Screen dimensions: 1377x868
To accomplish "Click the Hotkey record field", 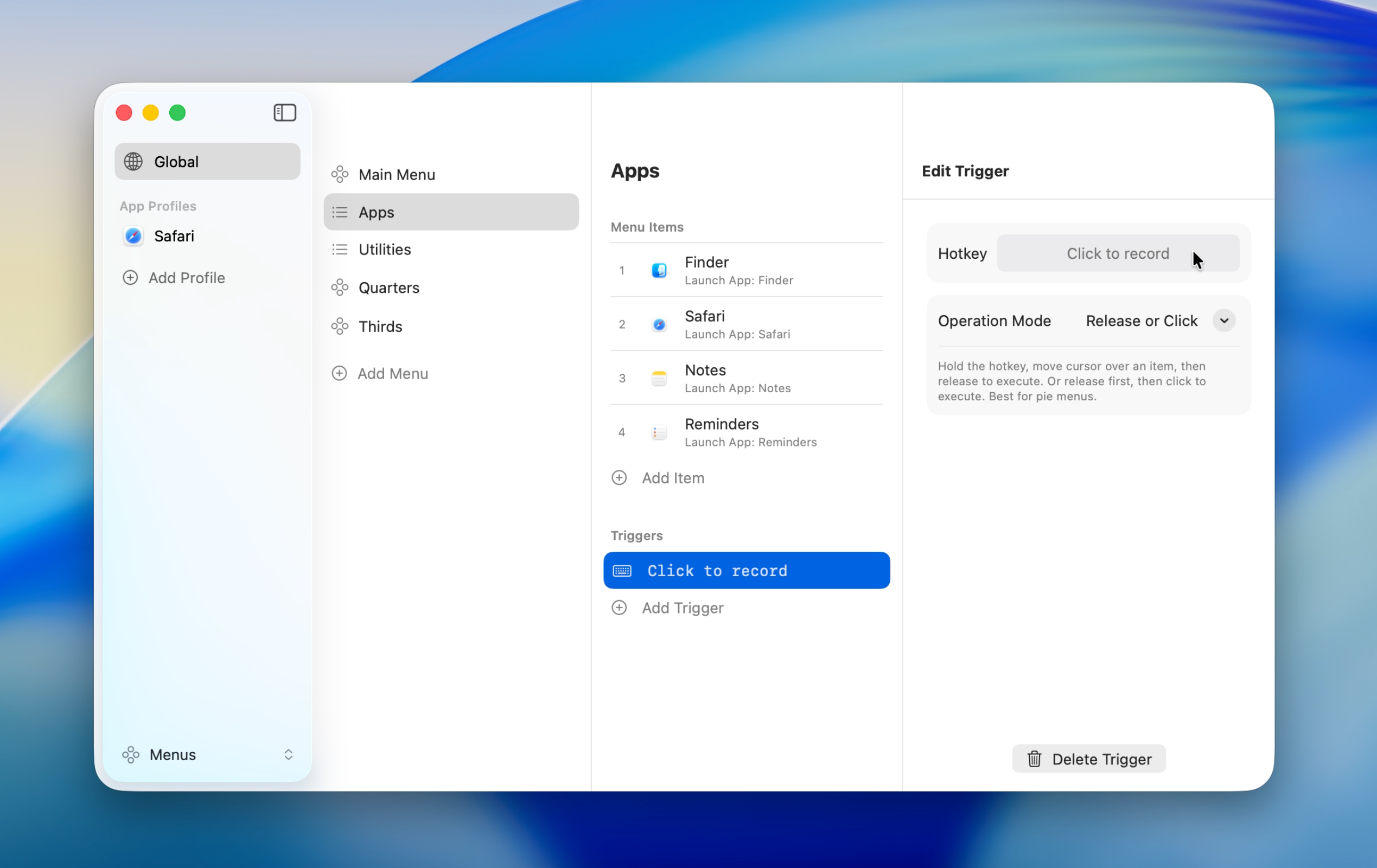I will coord(1117,253).
